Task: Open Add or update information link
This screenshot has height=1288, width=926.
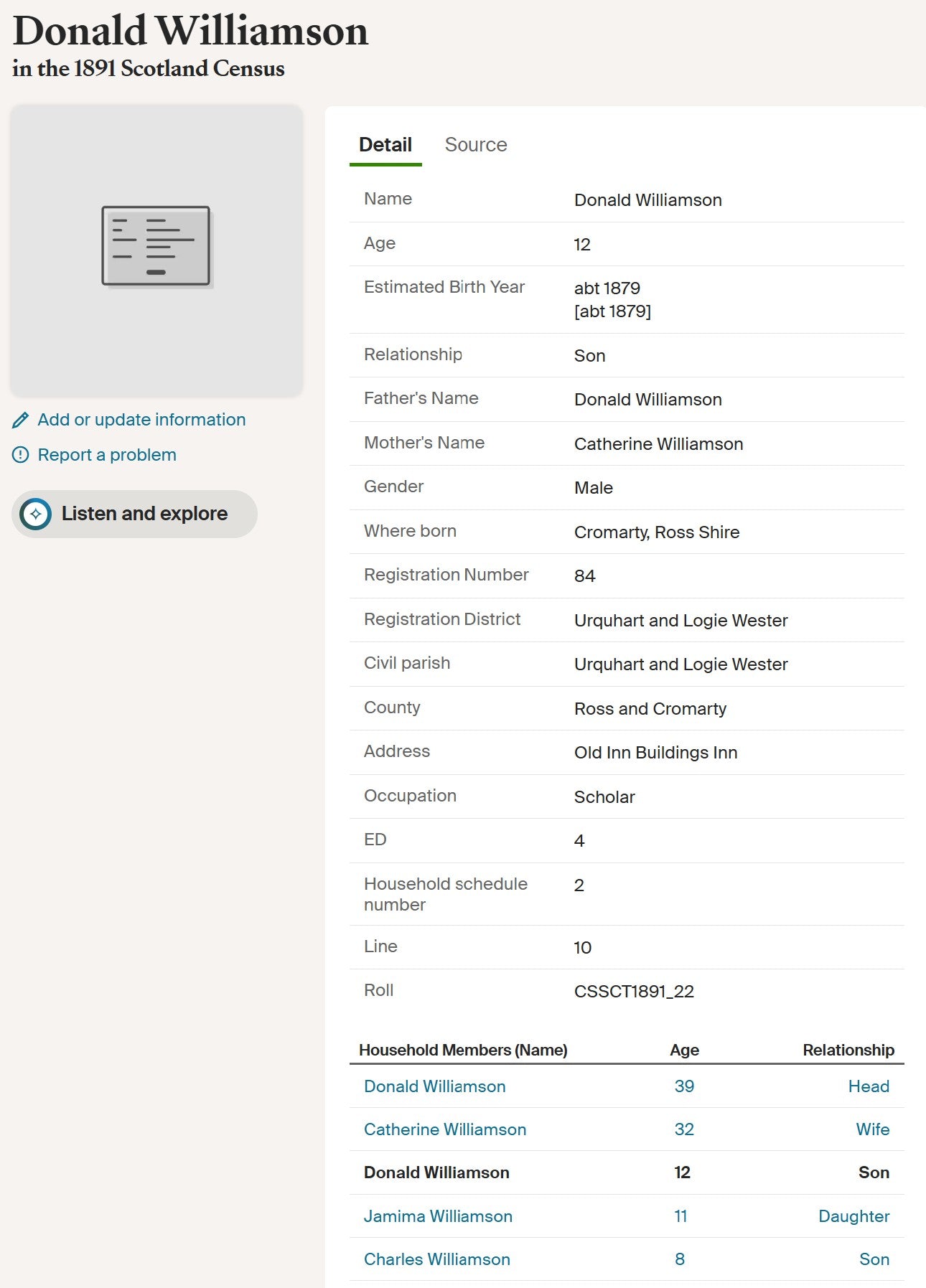Action: coord(141,420)
